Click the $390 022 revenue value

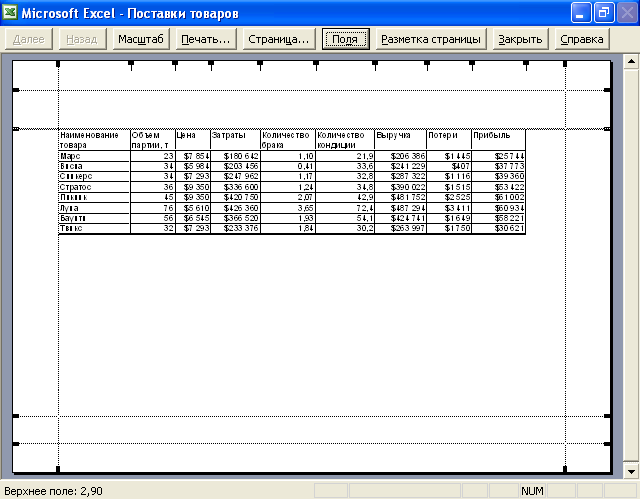407,187
